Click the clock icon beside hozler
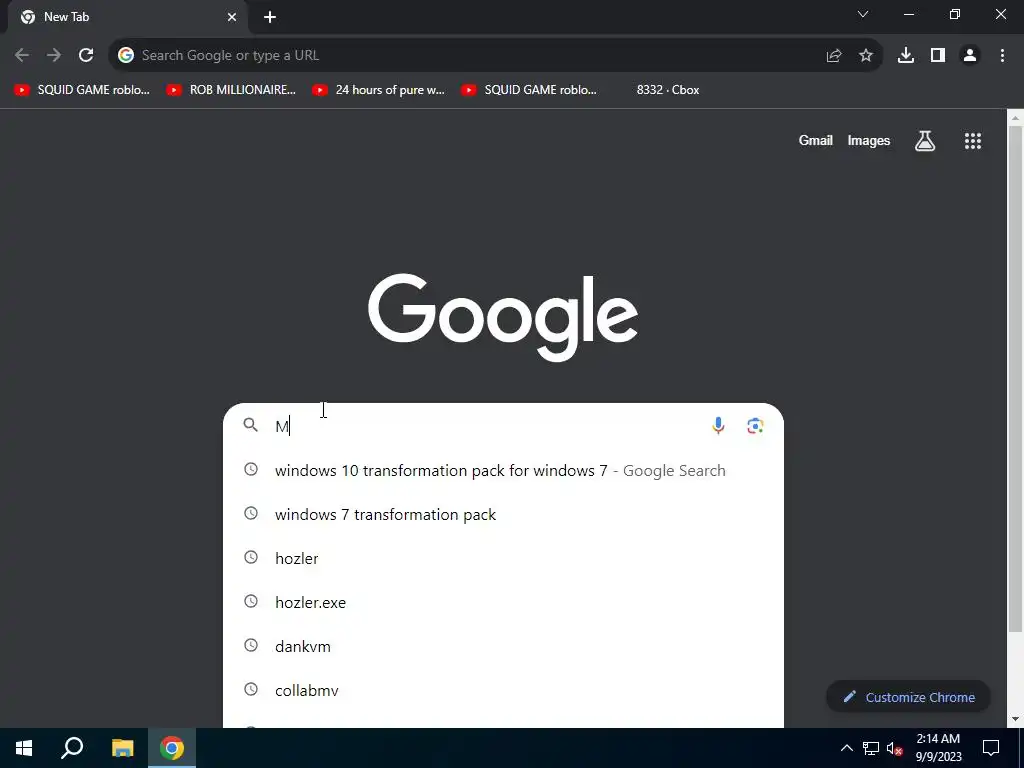Viewport: 1024px width, 768px height. click(251, 557)
